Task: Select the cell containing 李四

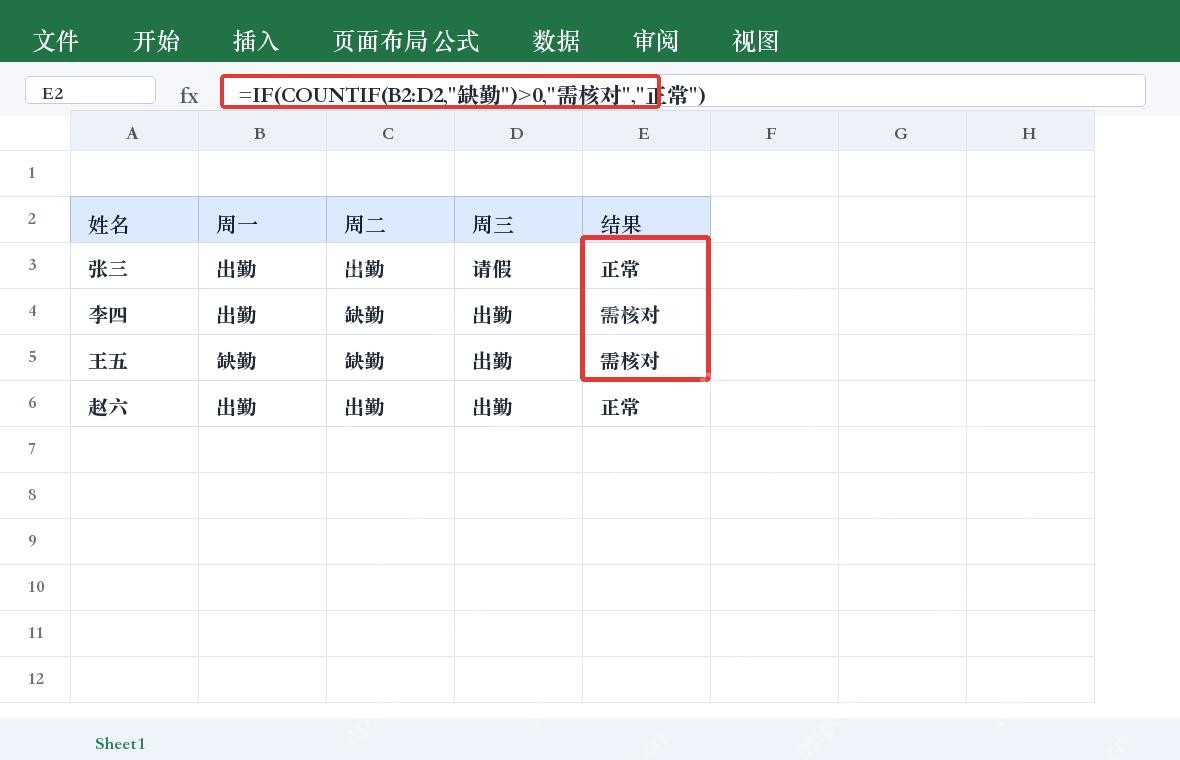Action: click(135, 312)
